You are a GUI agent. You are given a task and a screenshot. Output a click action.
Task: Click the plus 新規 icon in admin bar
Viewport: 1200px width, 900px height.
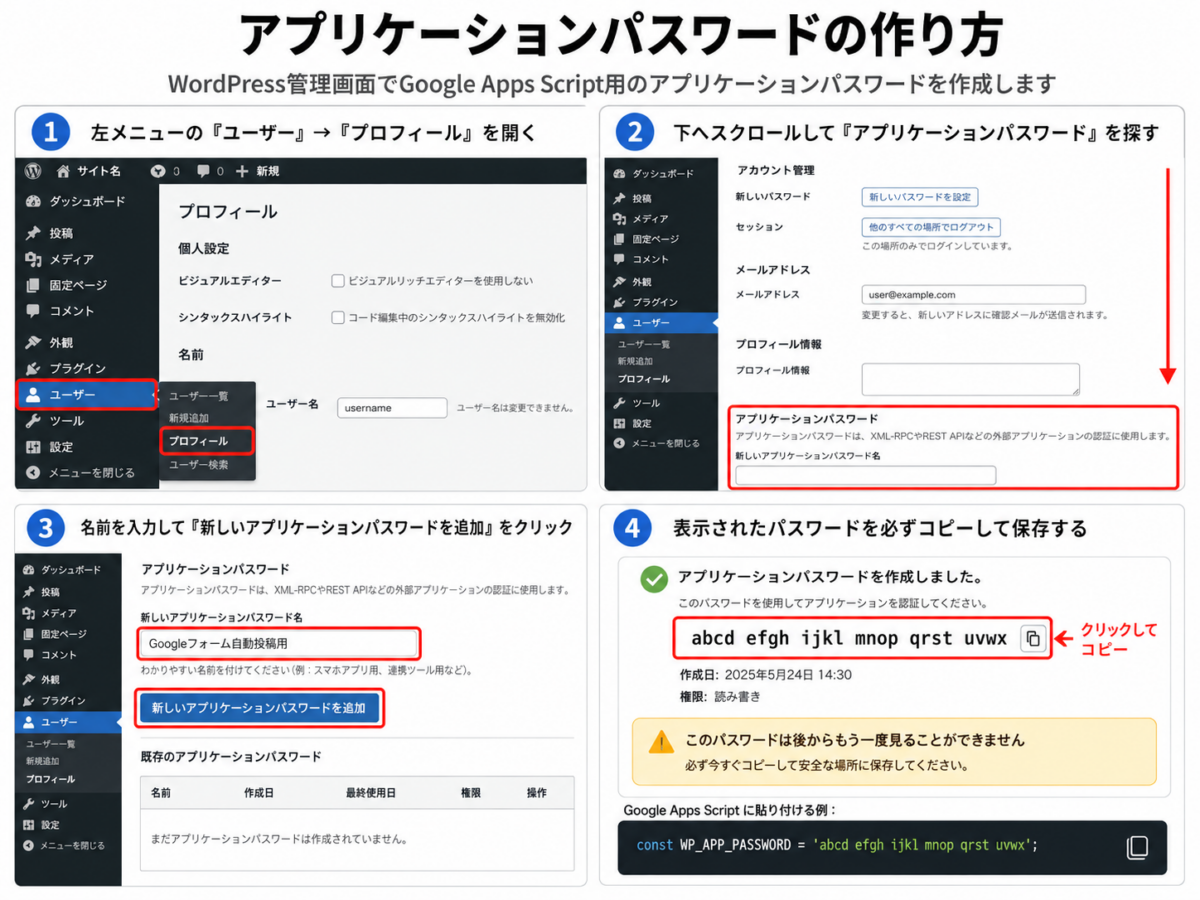241,171
